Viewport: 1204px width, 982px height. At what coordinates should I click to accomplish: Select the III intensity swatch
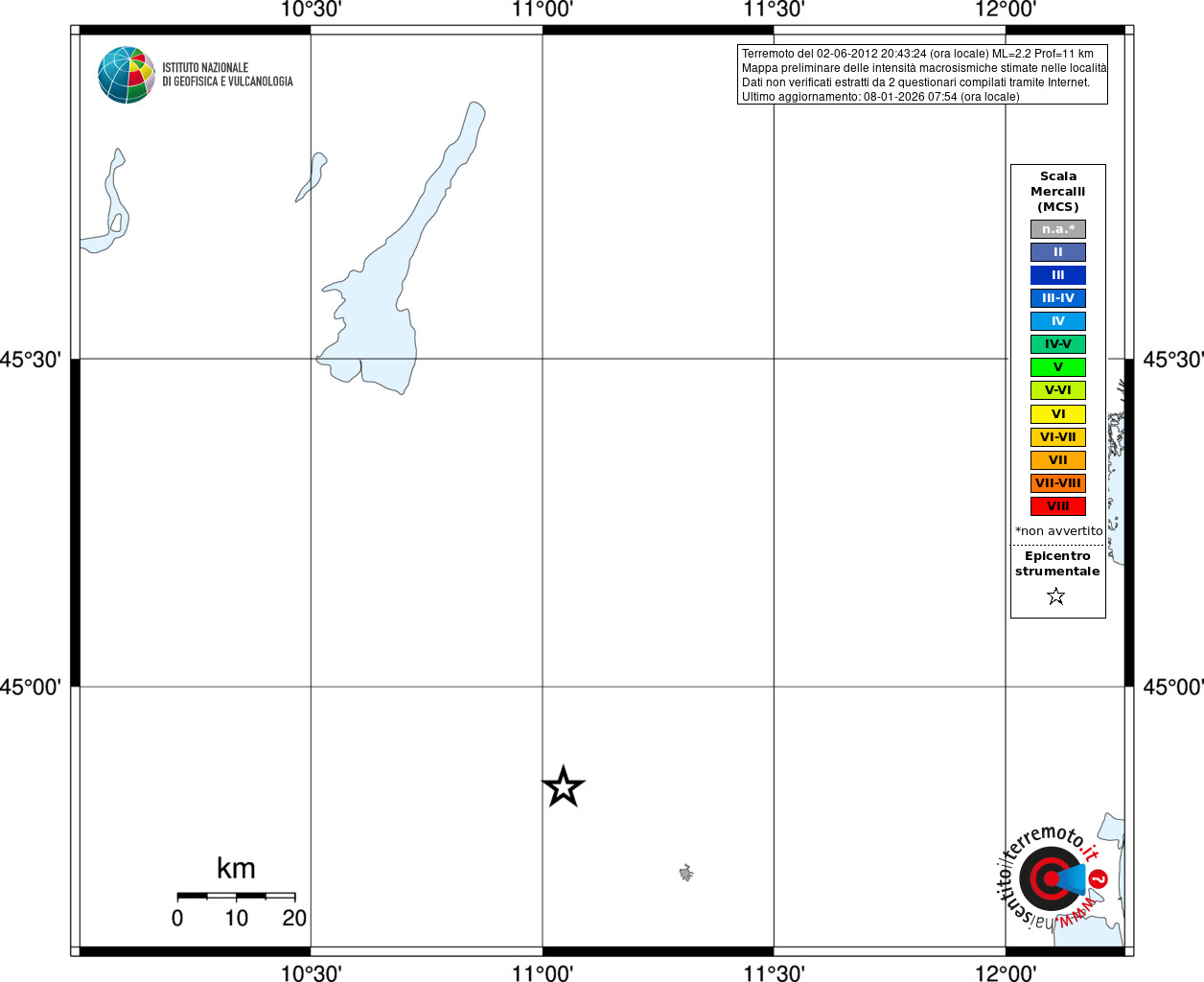[1058, 275]
